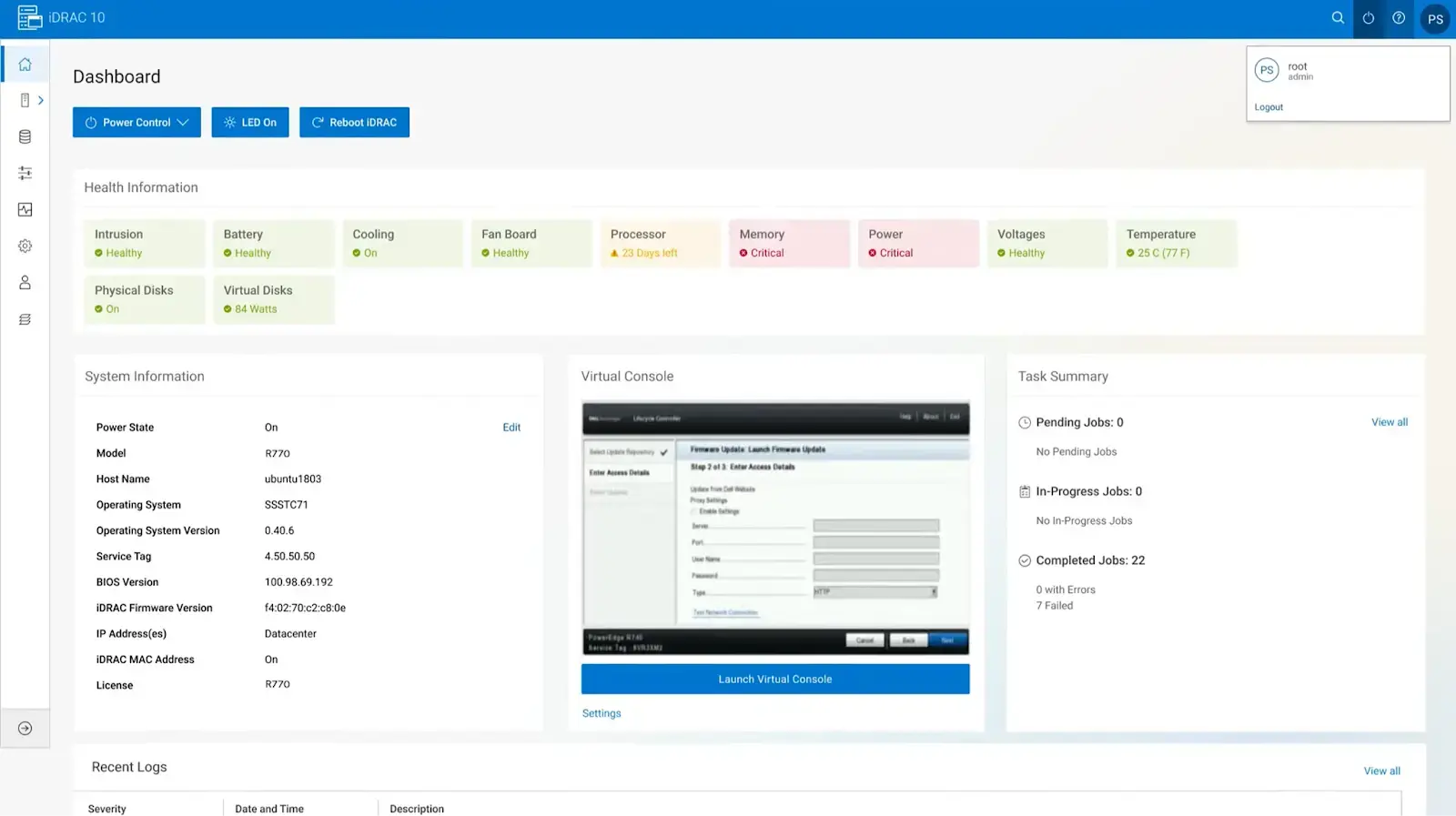Click the PS avatar in the user popup

coord(1267,70)
